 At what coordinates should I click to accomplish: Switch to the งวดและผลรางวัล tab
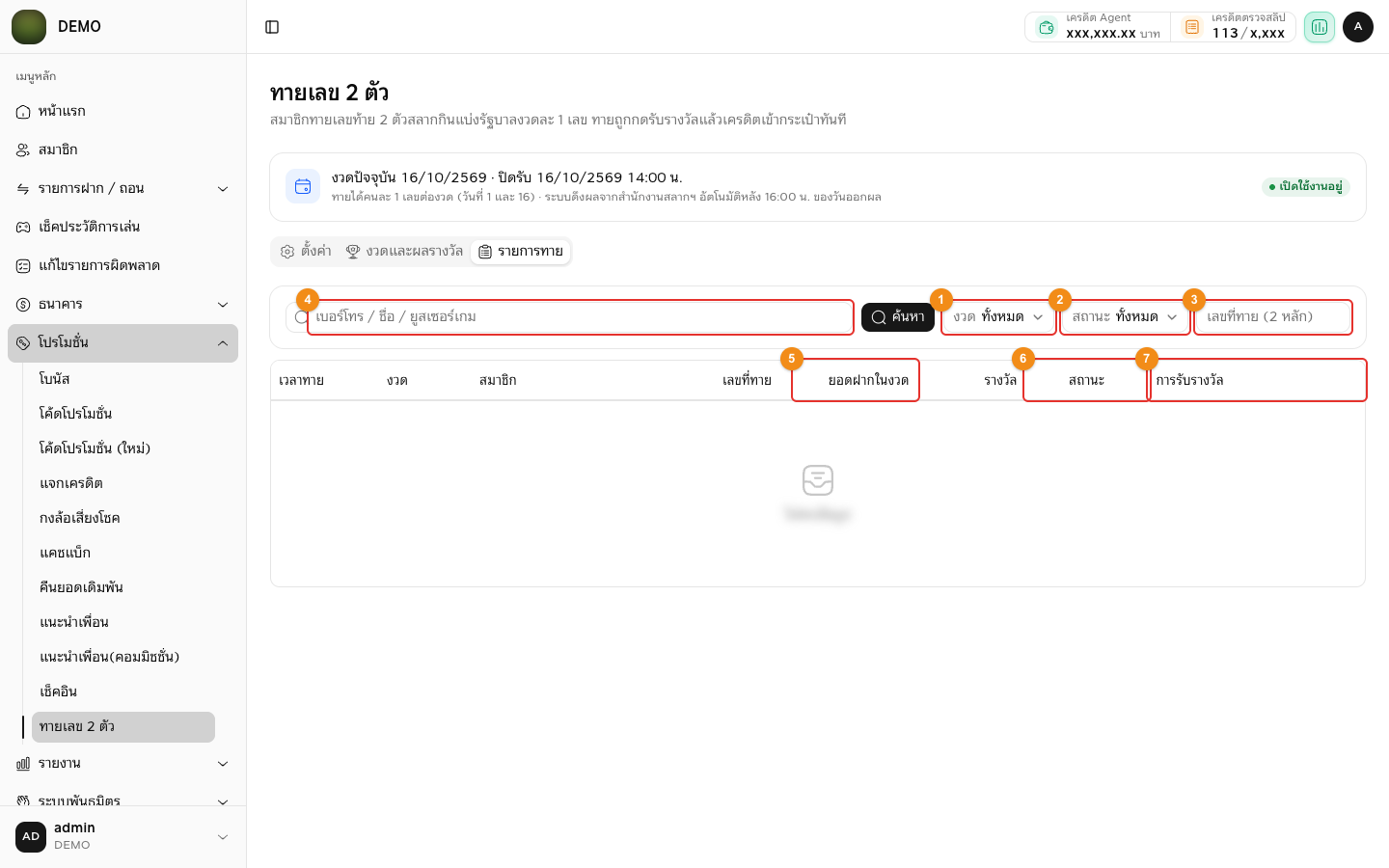(404, 252)
